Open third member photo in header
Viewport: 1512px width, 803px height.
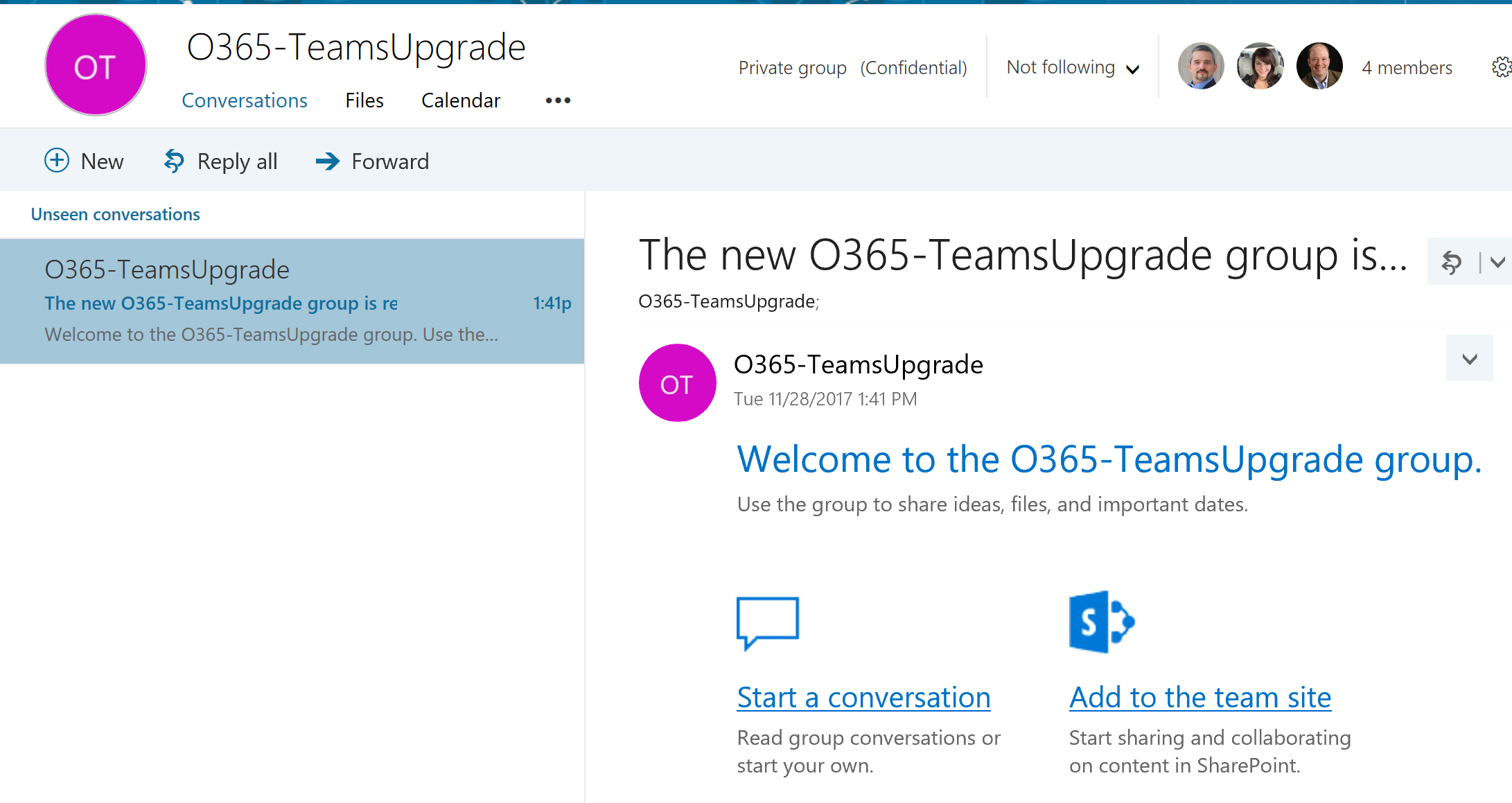(1319, 66)
